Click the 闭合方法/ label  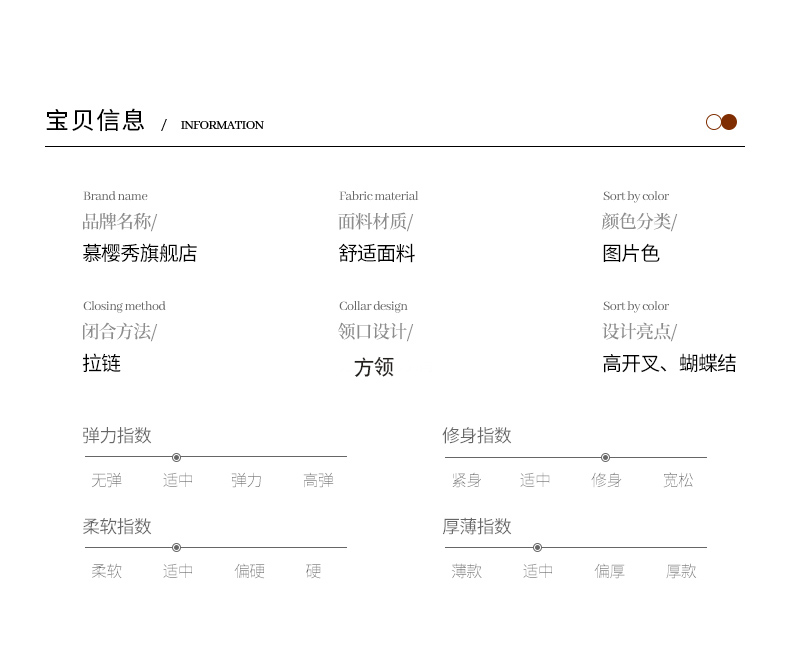119,332
